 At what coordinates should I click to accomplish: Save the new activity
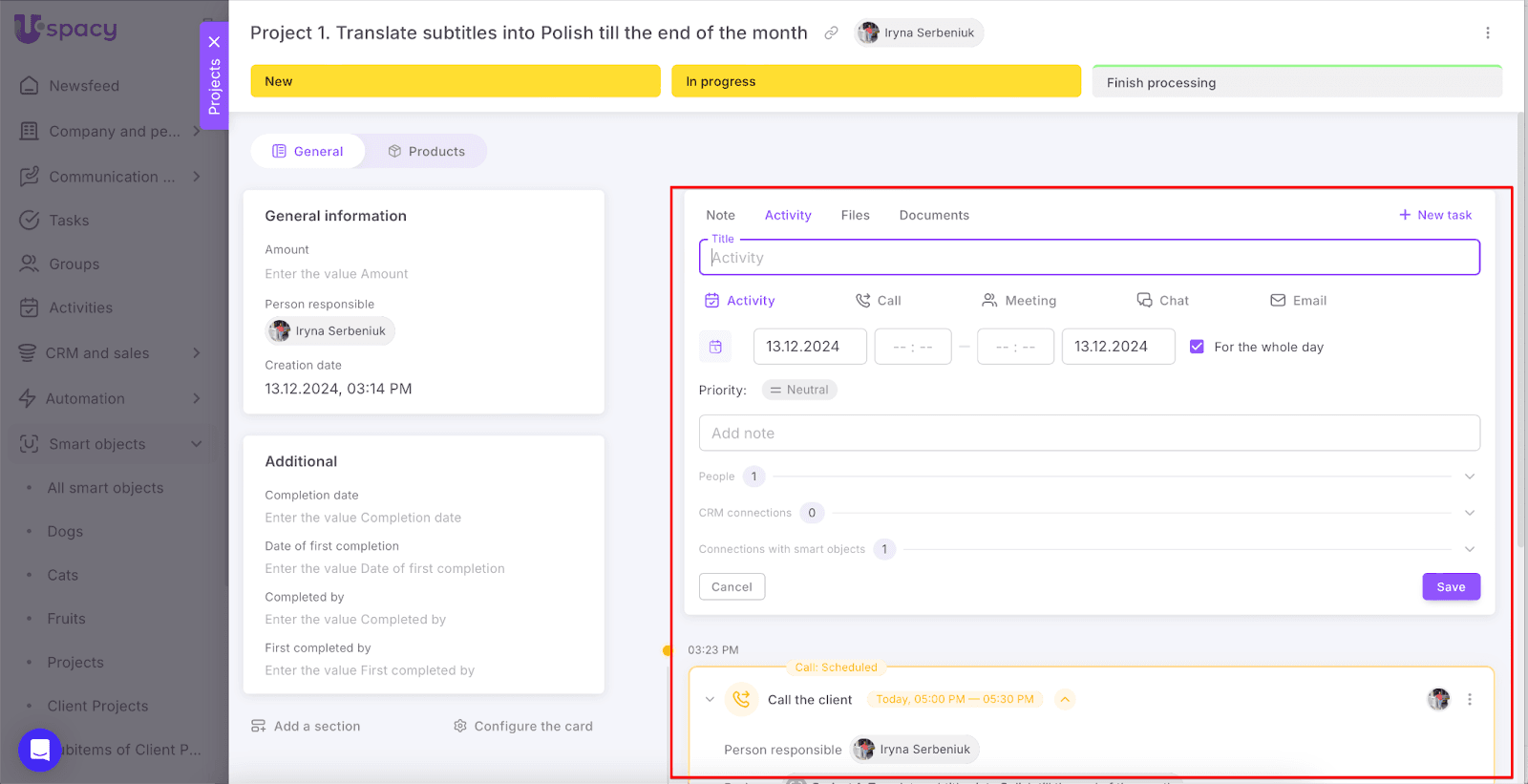pos(1451,587)
